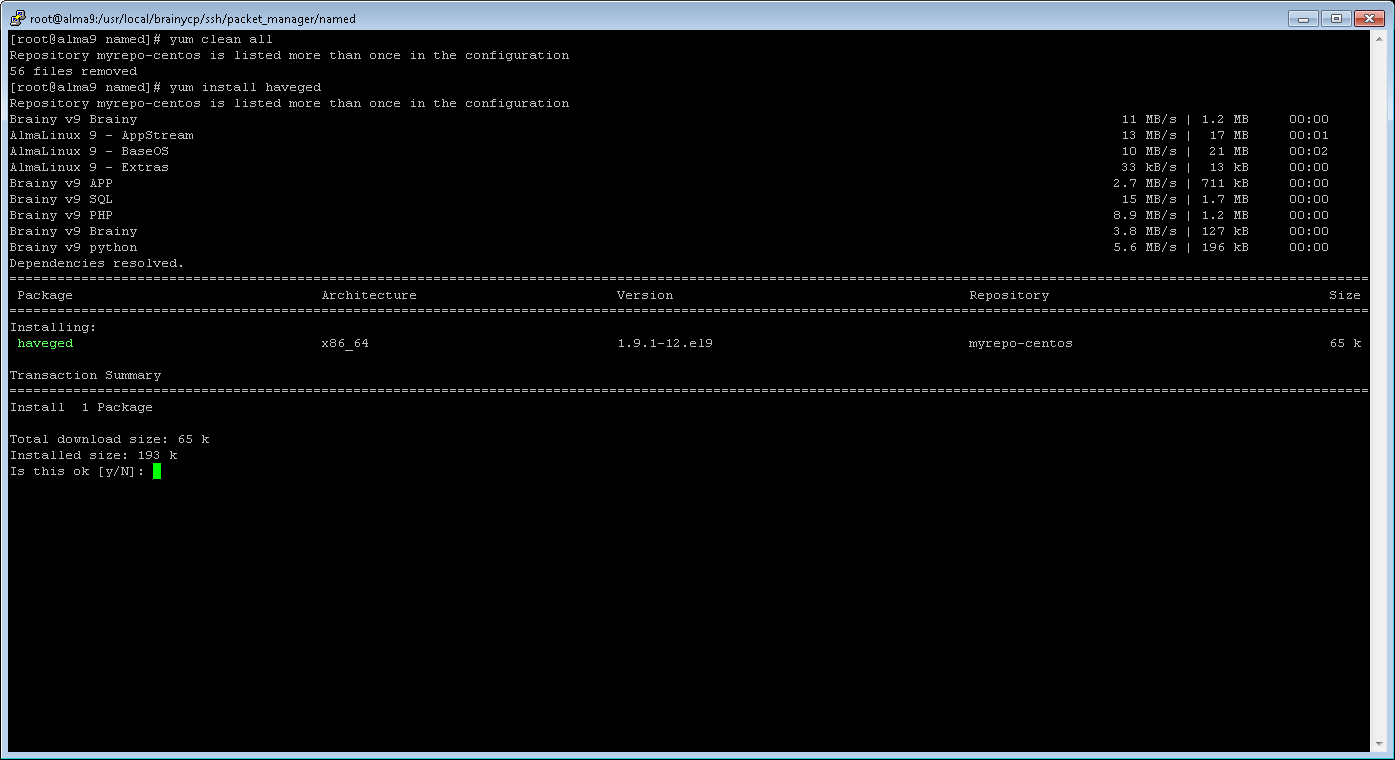1395x760 pixels.
Task: Click the 'Transaction Summary' heading
Action: [85, 375]
